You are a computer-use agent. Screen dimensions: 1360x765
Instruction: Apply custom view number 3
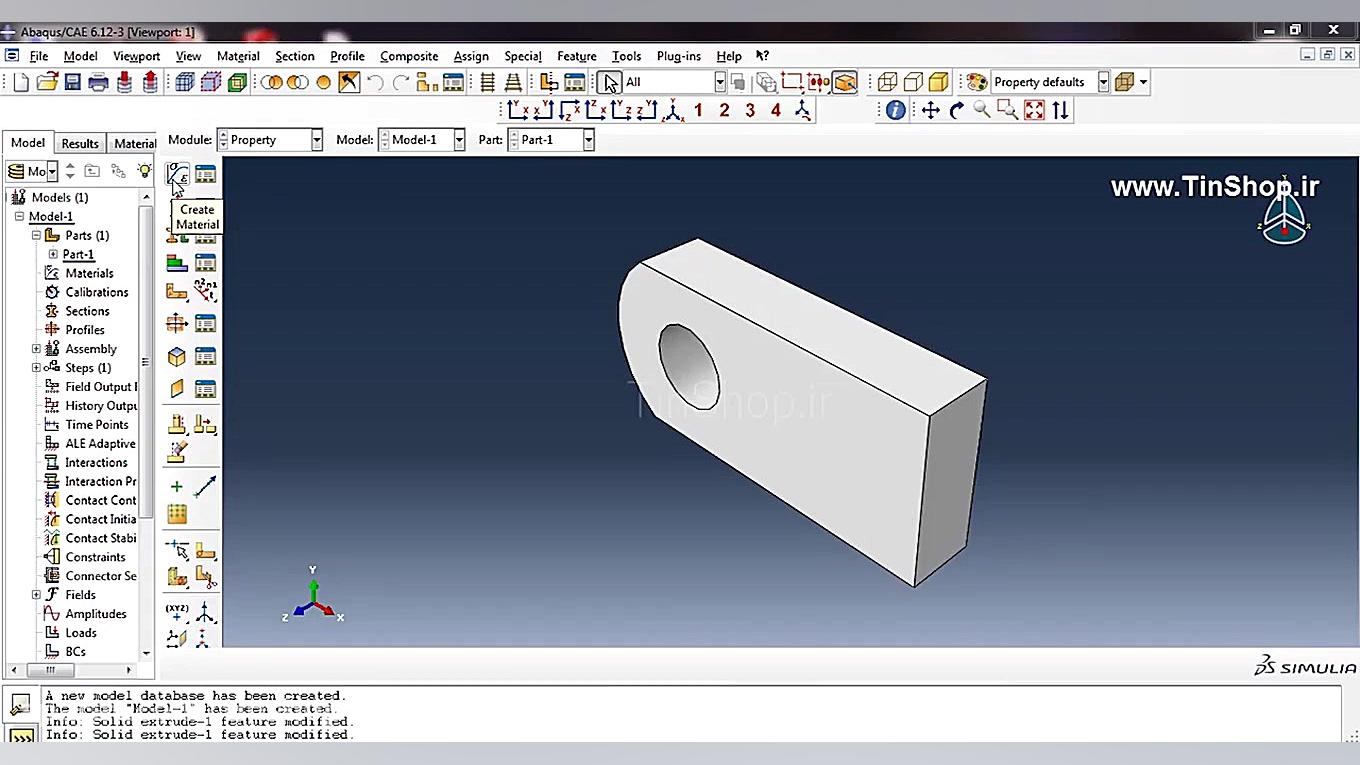pyautogui.click(x=750, y=110)
